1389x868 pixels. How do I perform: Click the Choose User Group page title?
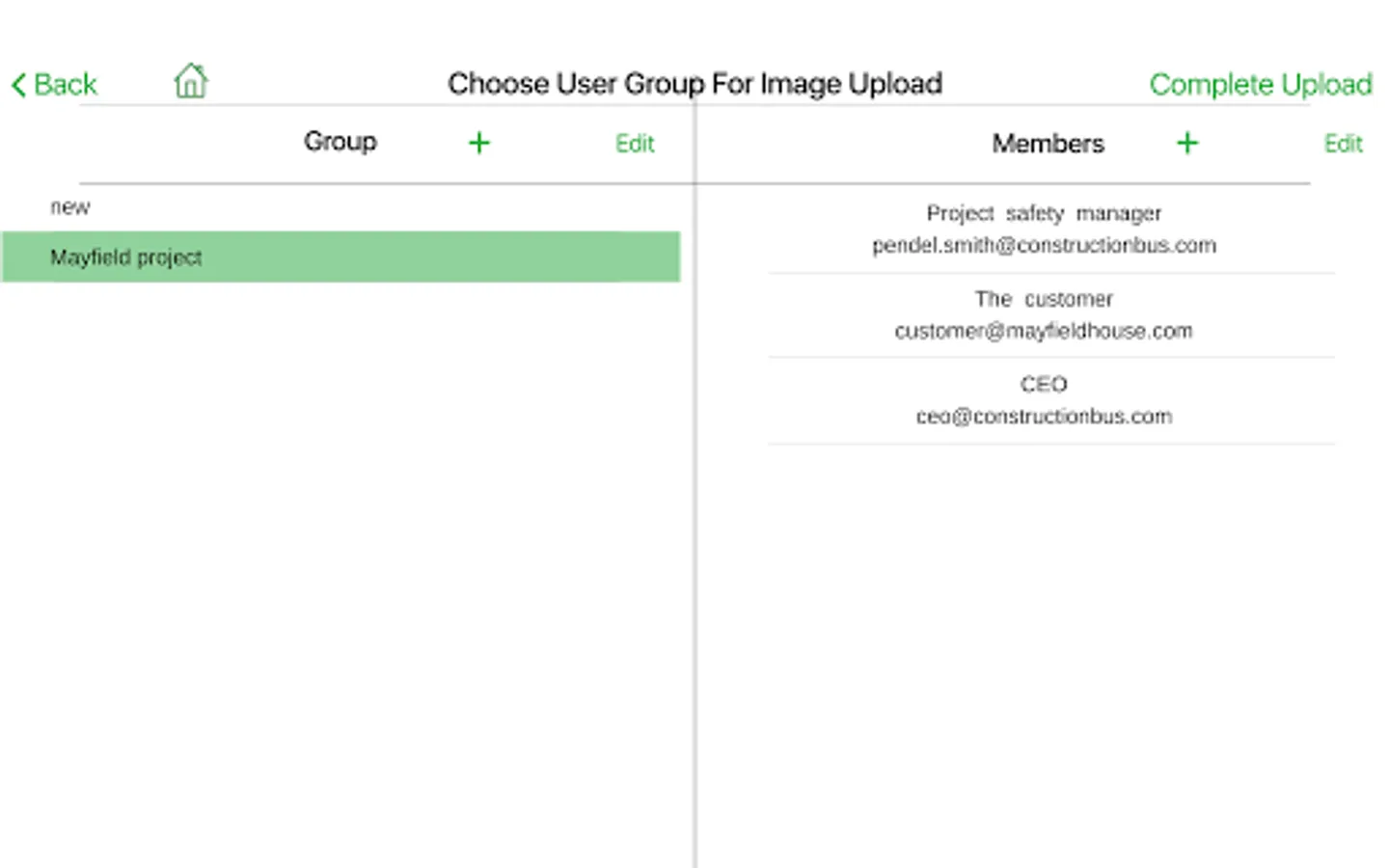694,84
